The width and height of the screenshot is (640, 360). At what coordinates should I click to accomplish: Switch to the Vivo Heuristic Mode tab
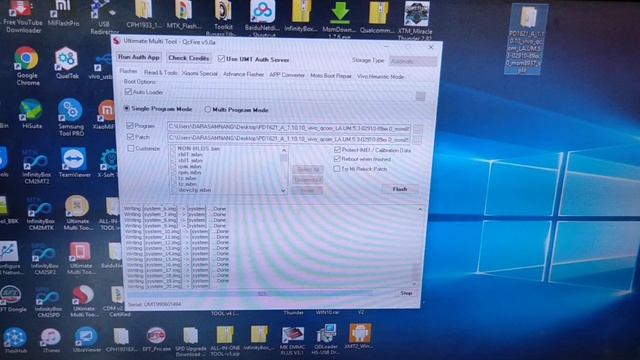pos(380,76)
